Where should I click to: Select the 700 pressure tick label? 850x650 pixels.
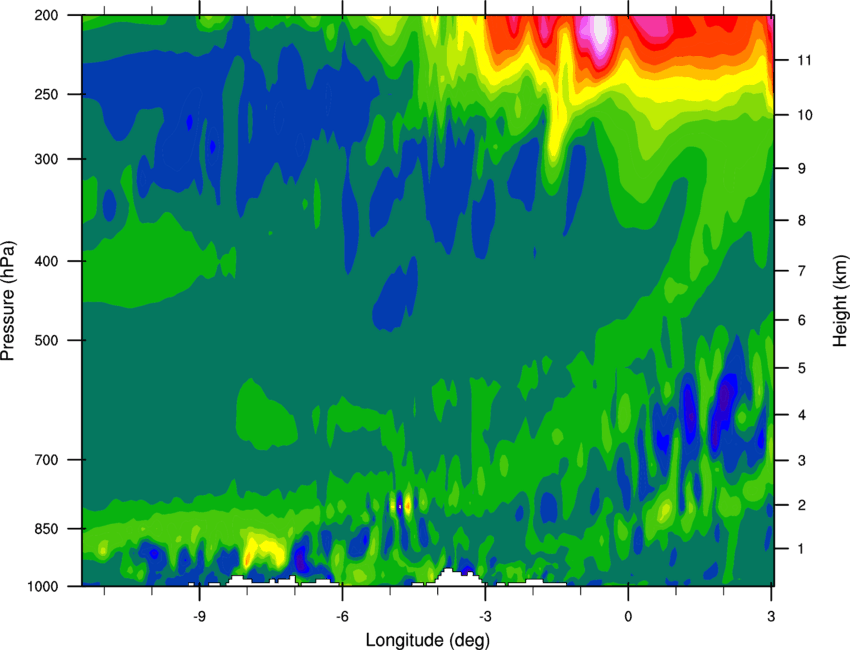[x=46, y=460]
